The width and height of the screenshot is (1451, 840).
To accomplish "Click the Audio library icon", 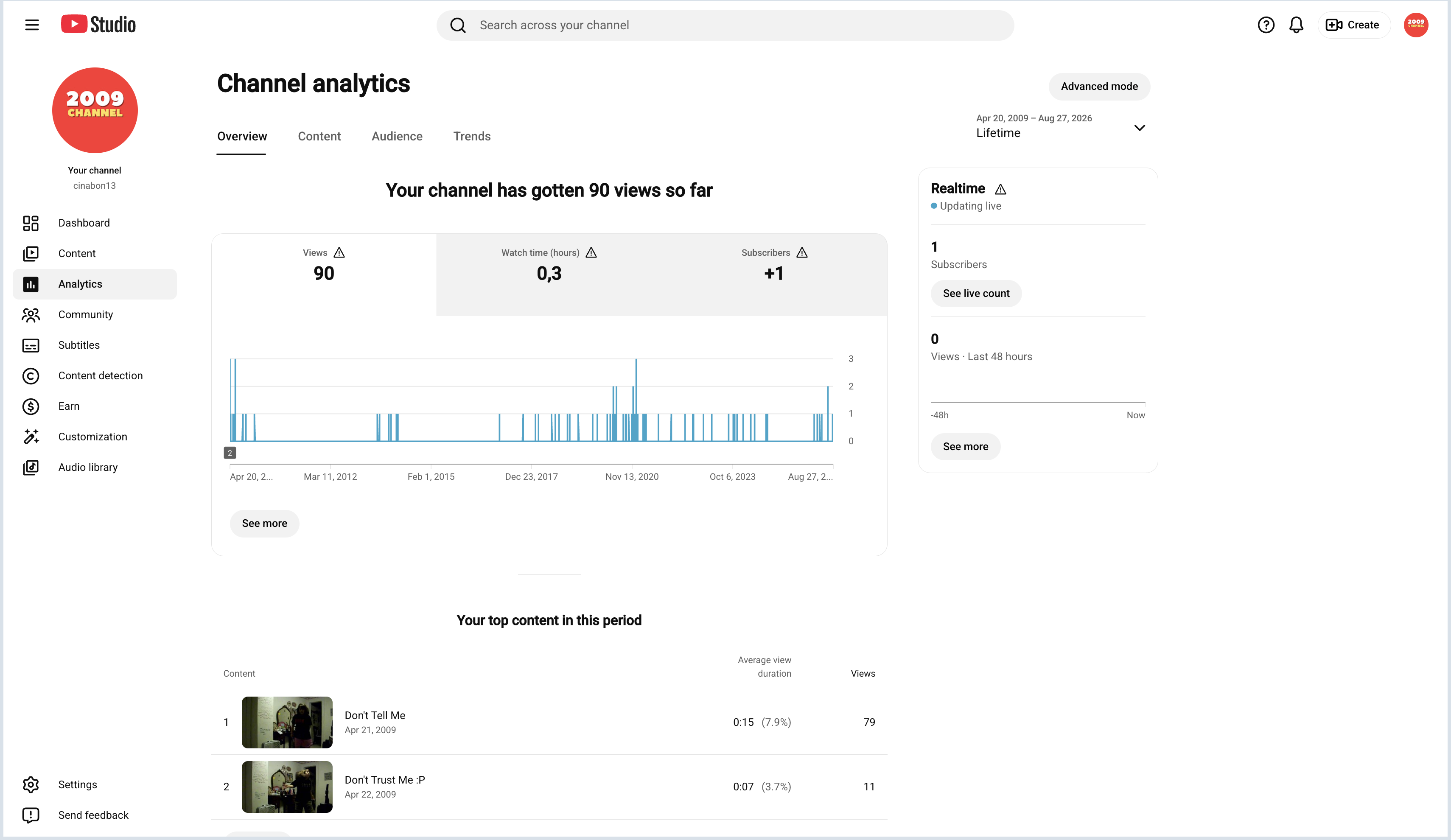I will (x=31, y=467).
